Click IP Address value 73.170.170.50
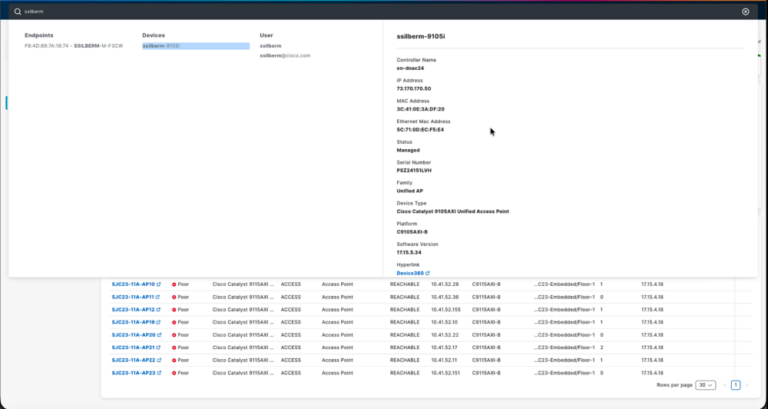Viewport: 768px width, 409px height. click(x=414, y=89)
